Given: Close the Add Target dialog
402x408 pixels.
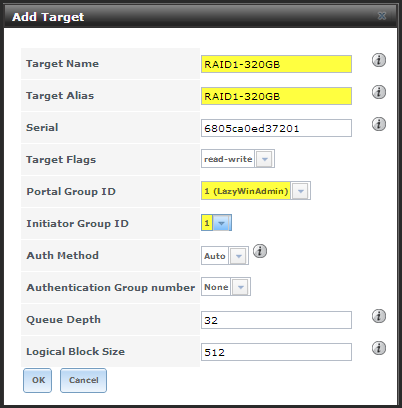Looking at the screenshot, I should tap(382, 16).
